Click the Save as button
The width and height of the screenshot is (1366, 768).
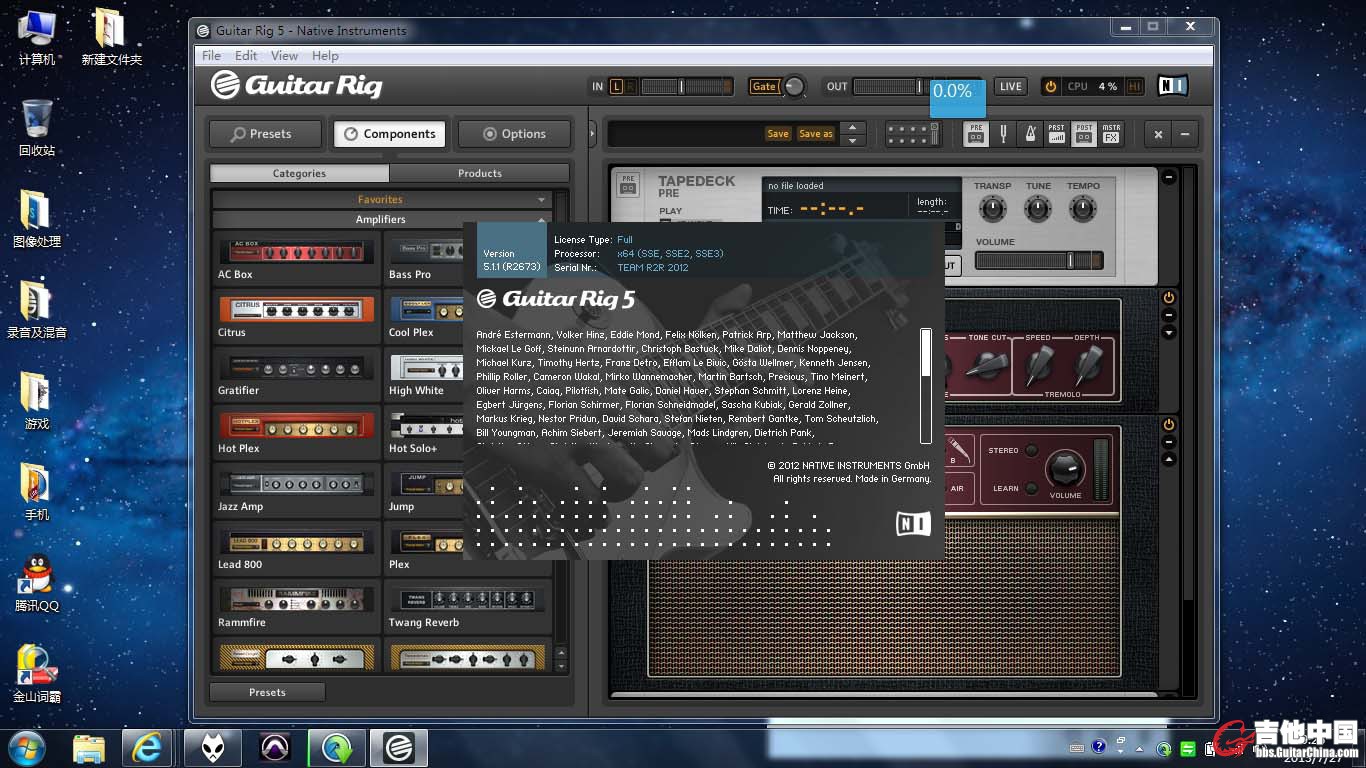[815, 134]
